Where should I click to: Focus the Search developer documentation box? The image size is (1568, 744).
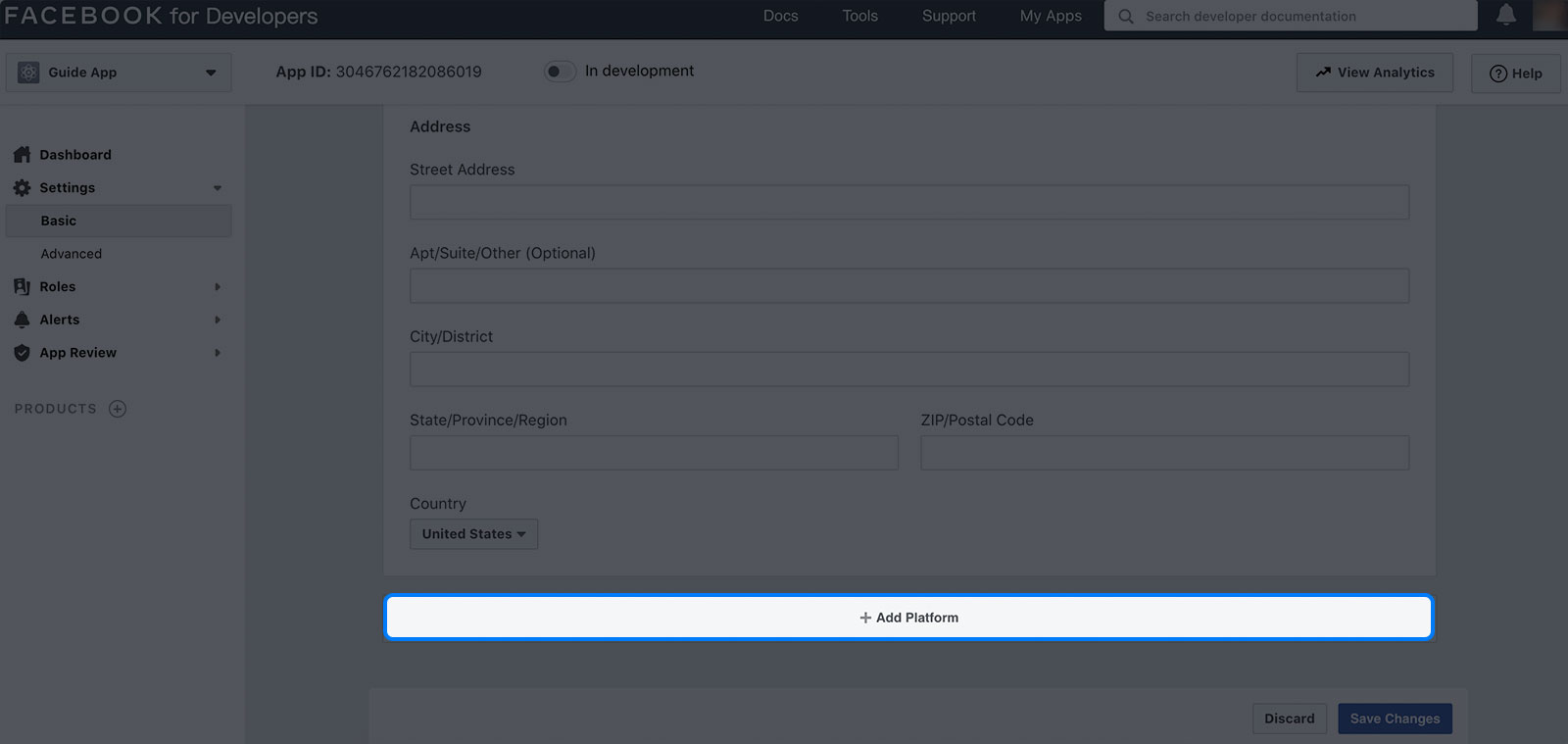1291,16
